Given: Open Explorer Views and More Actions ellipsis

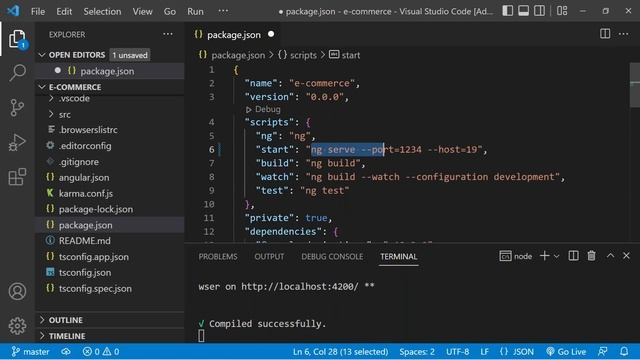Looking at the screenshot, I should point(168,34).
